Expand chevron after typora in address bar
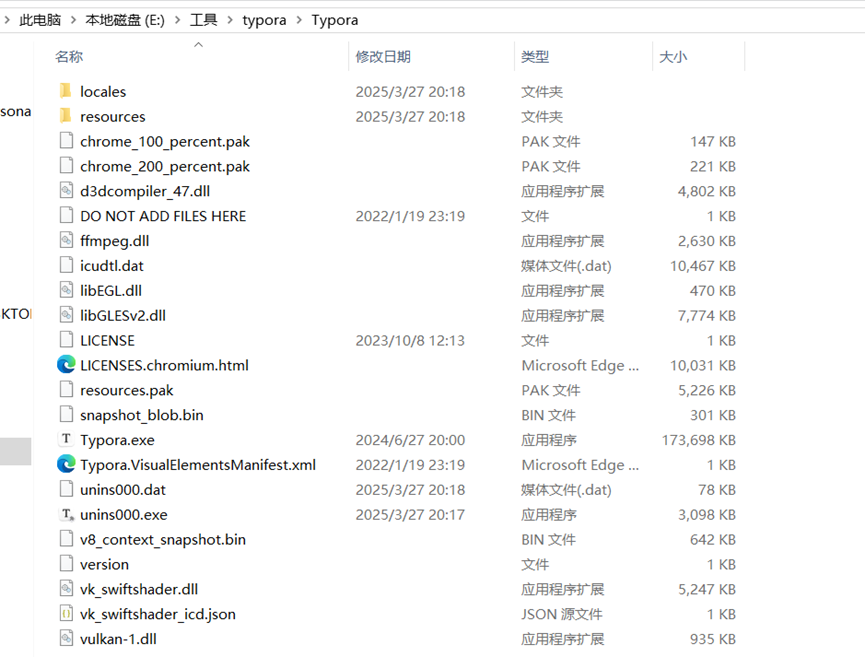865x657 pixels. pos(299,20)
